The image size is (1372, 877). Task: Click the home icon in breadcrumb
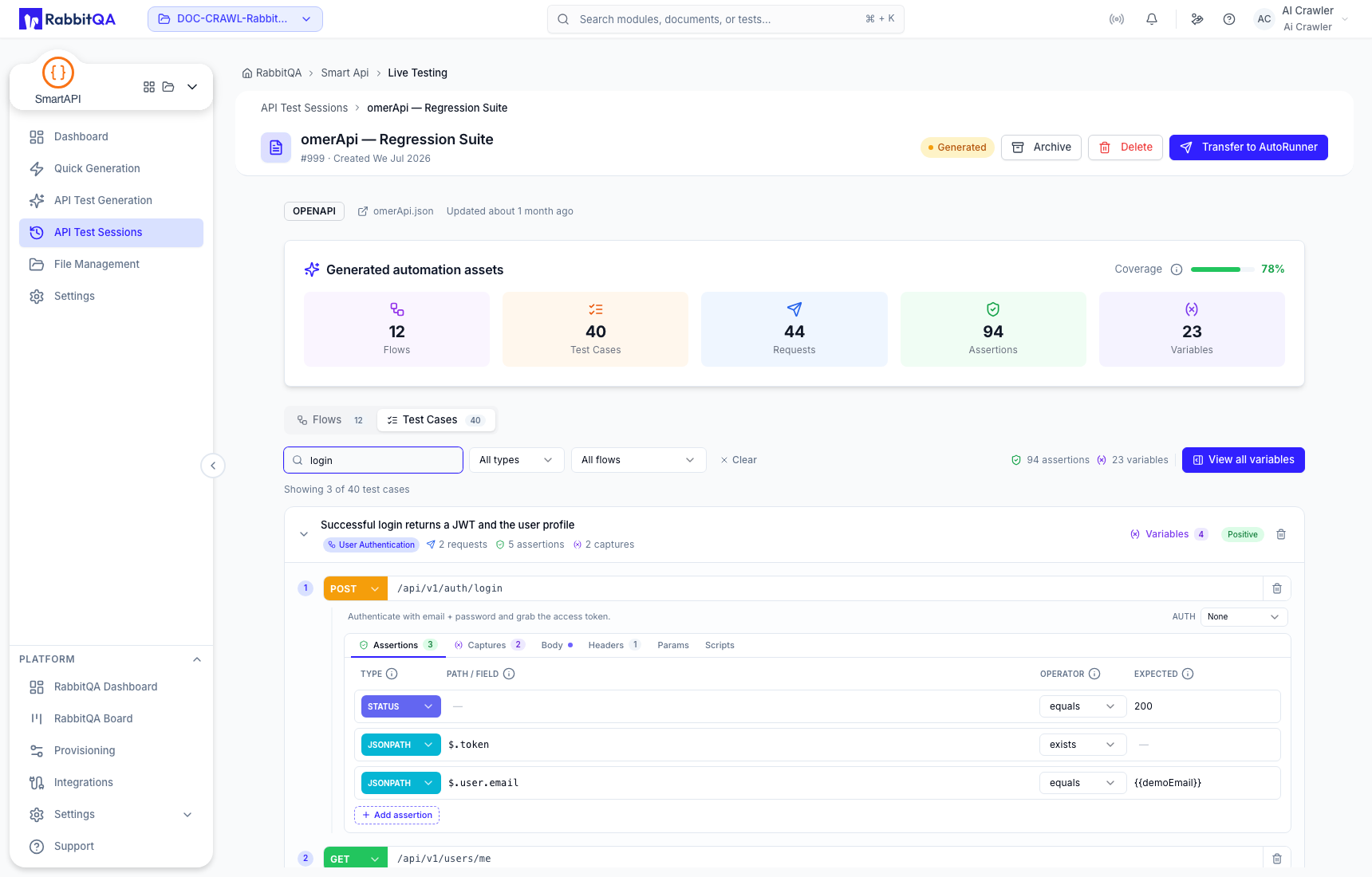(x=247, y=73)
